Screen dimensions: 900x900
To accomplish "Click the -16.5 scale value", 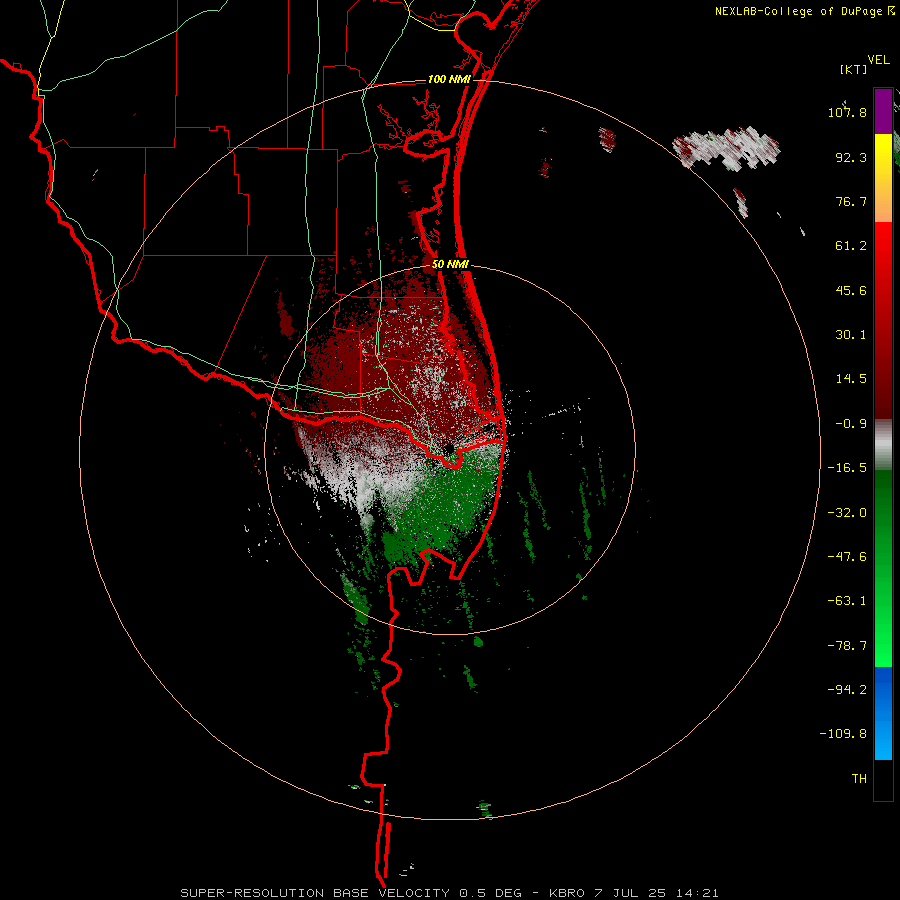I will pos(847,468).
